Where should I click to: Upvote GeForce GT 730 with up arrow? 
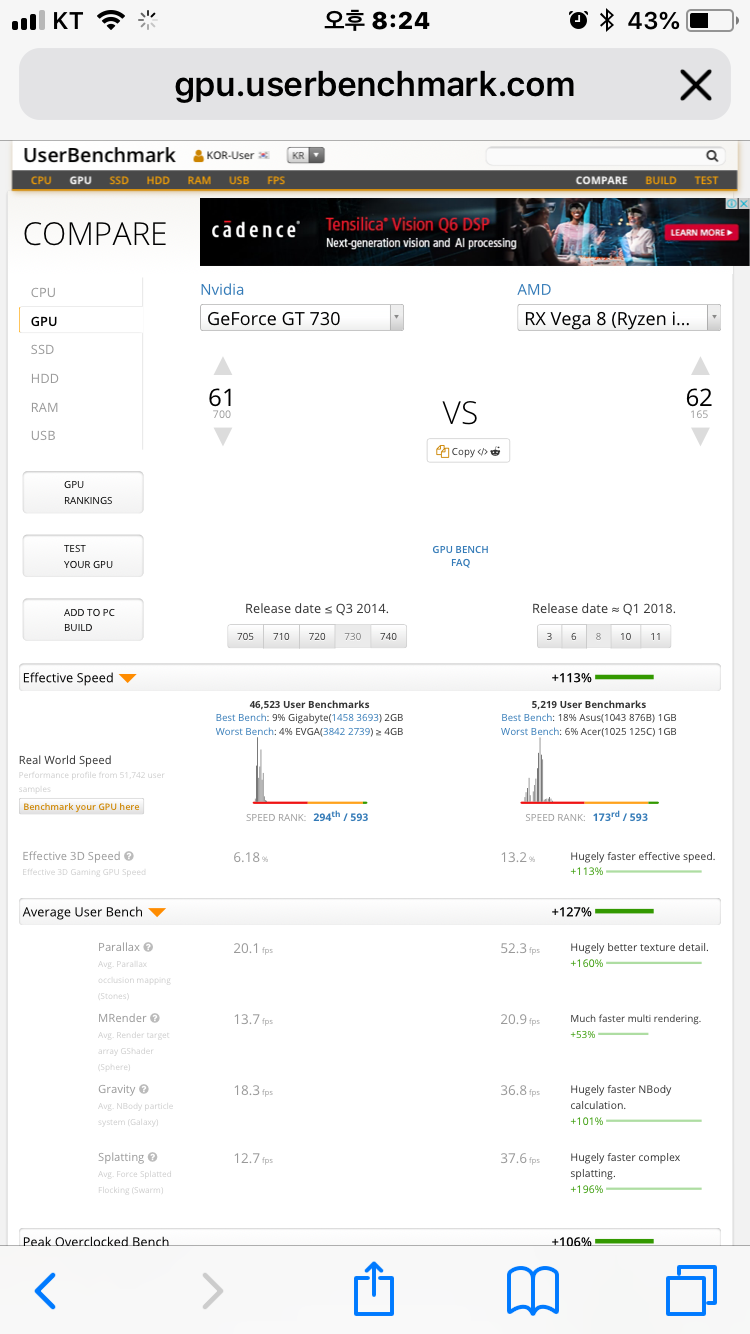[x=223, y=366]
